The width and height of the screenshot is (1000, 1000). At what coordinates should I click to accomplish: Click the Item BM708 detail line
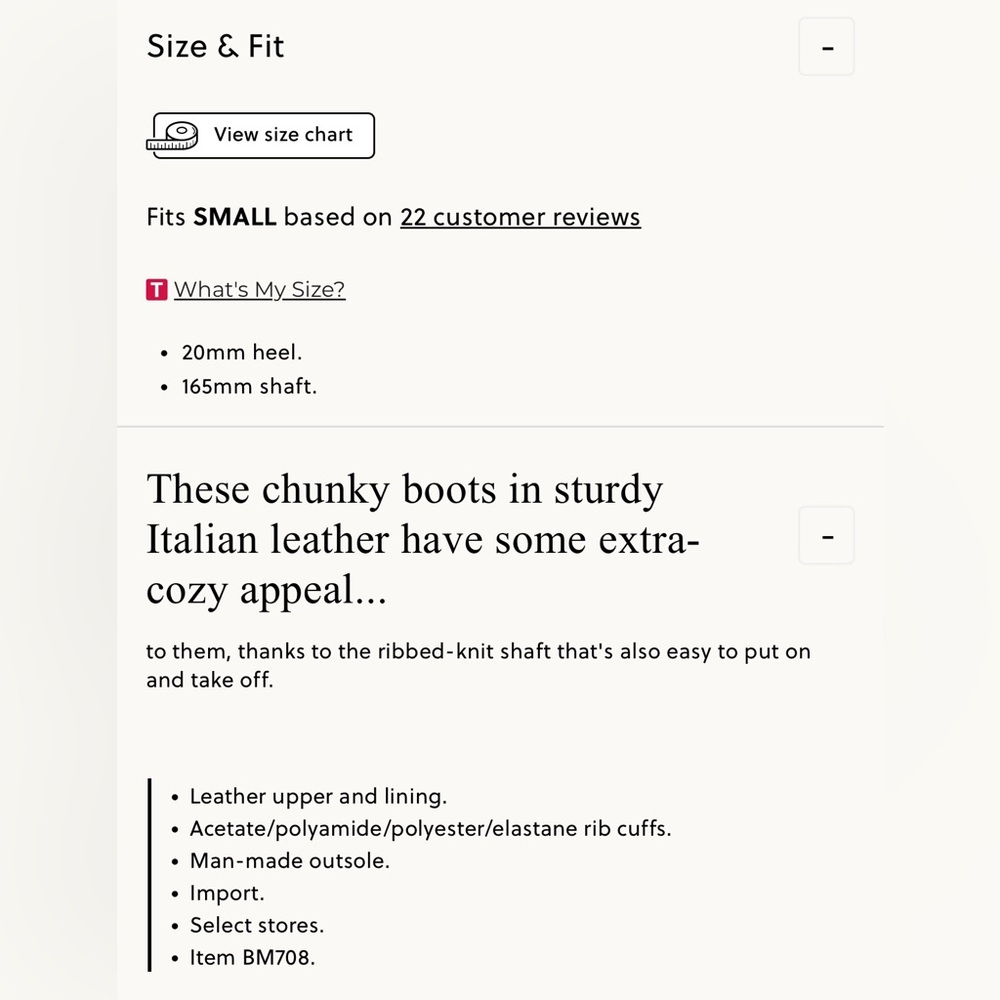253,958
